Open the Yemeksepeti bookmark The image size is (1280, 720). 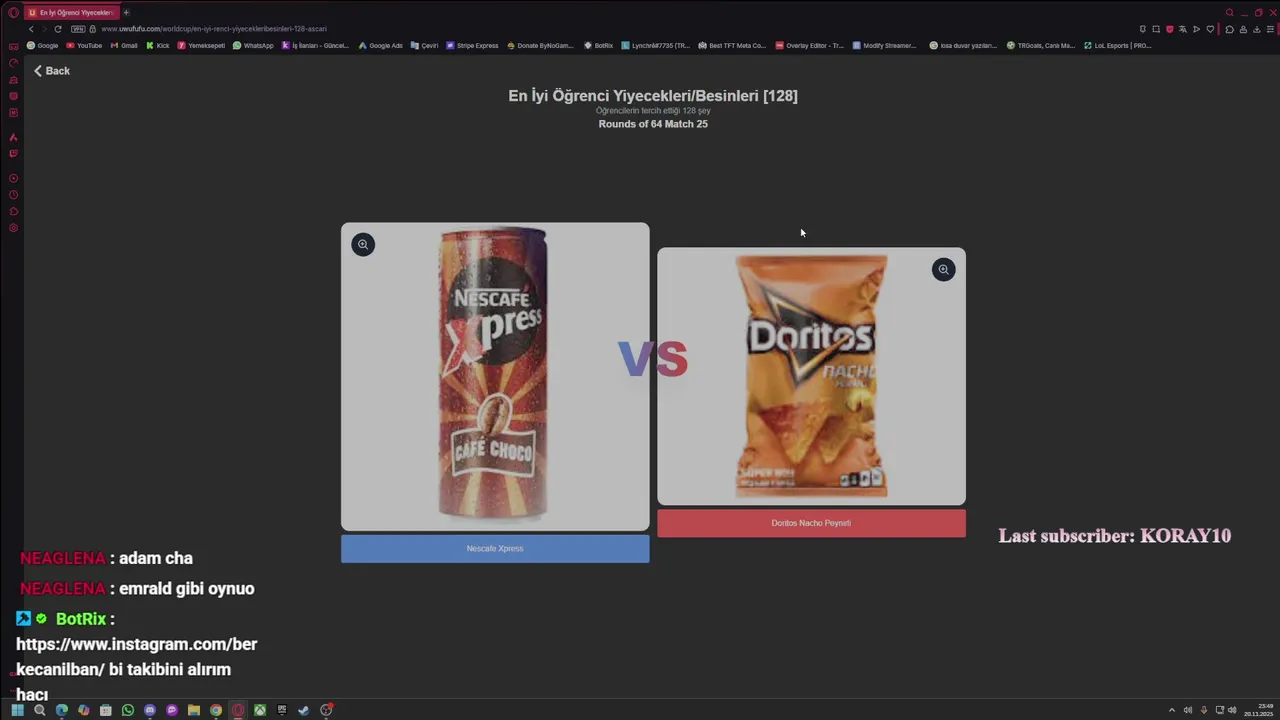pos(201,46)
